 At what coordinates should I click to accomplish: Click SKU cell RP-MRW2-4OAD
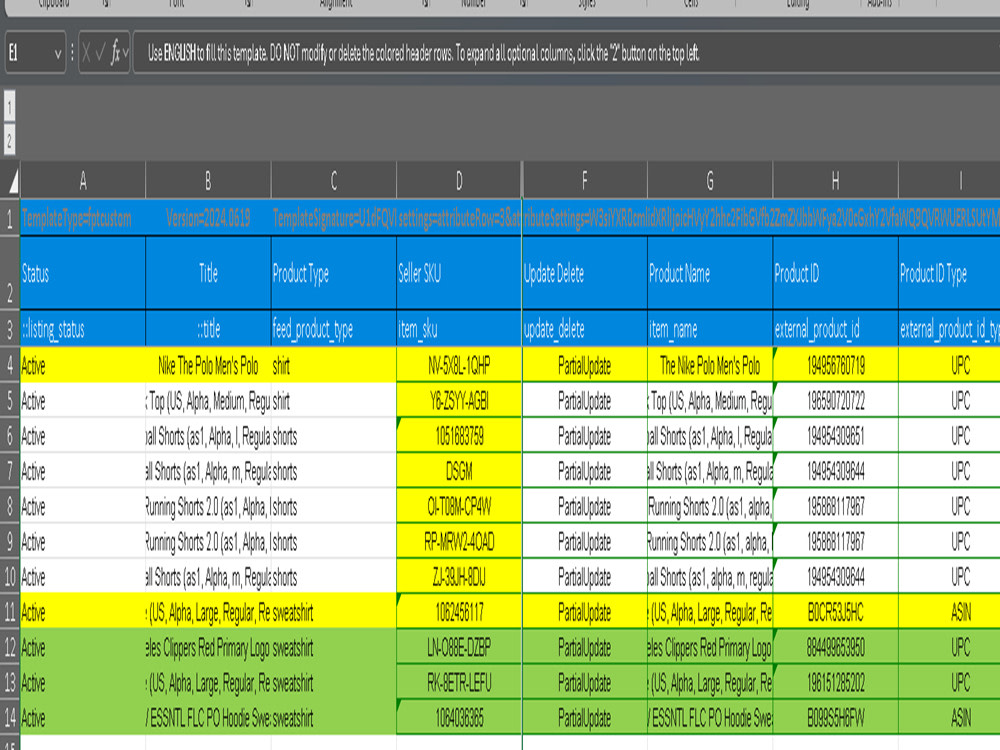[x=459, y=541]
